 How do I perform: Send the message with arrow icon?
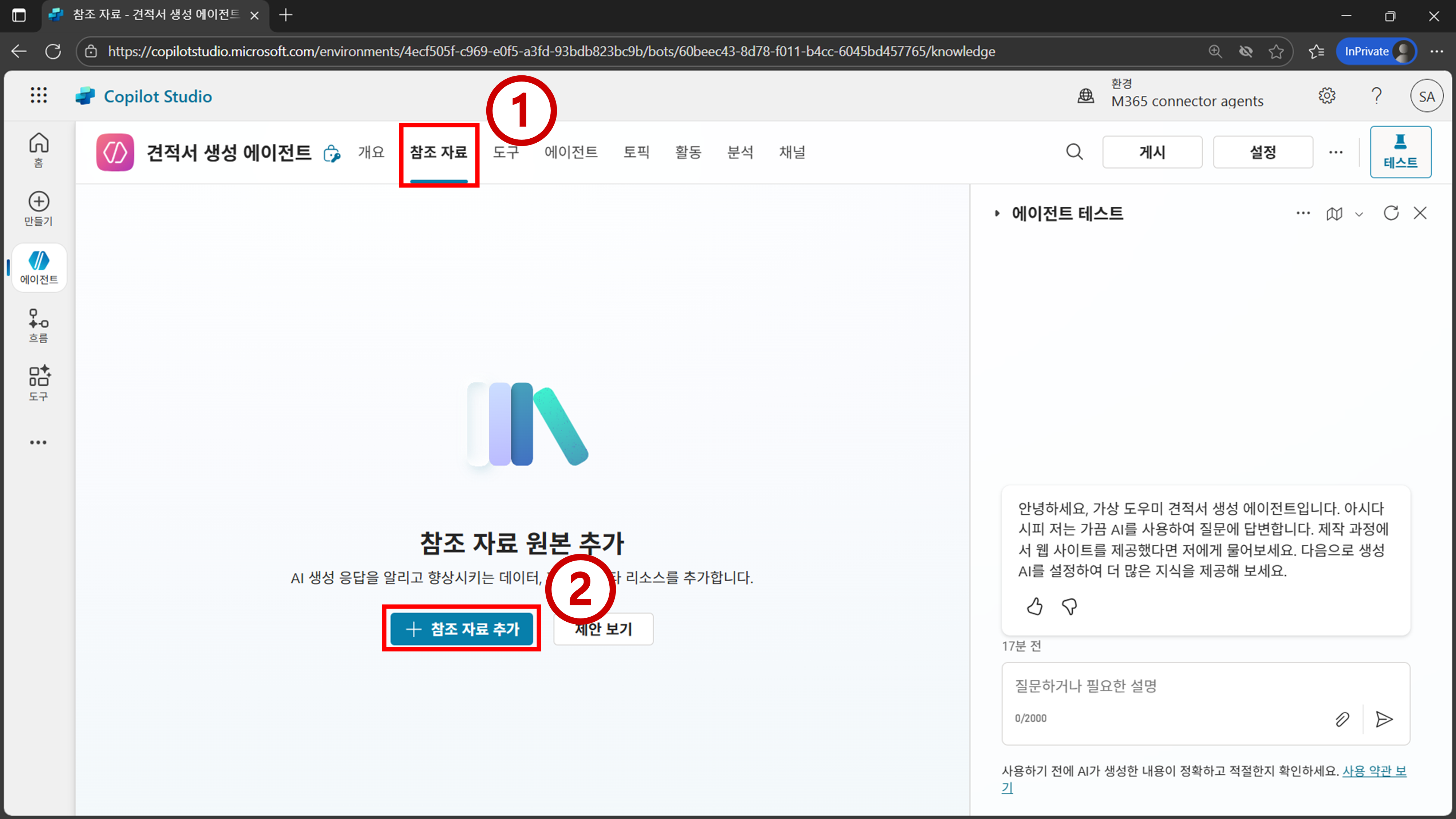pos(1384,719)
